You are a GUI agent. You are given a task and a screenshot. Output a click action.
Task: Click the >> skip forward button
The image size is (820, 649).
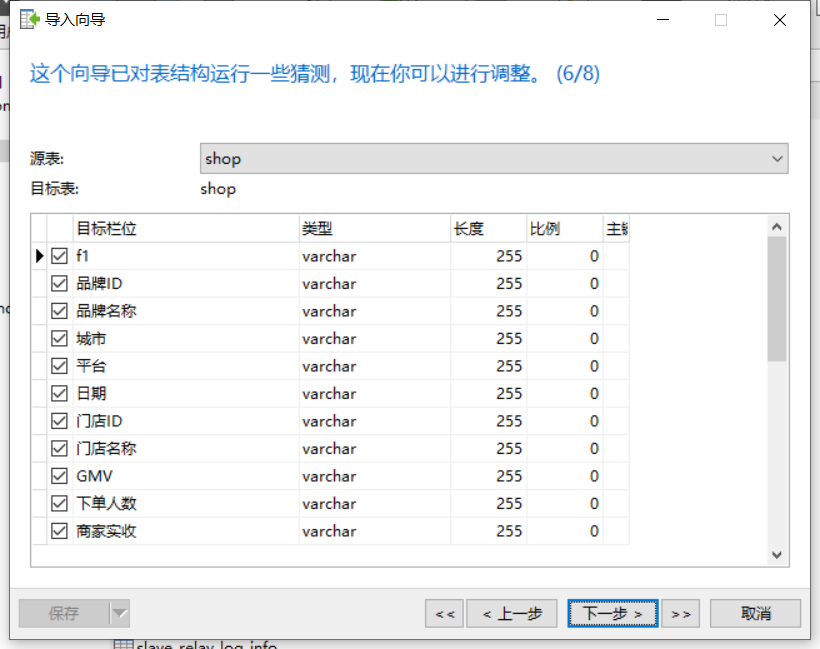tap(681, 613)
